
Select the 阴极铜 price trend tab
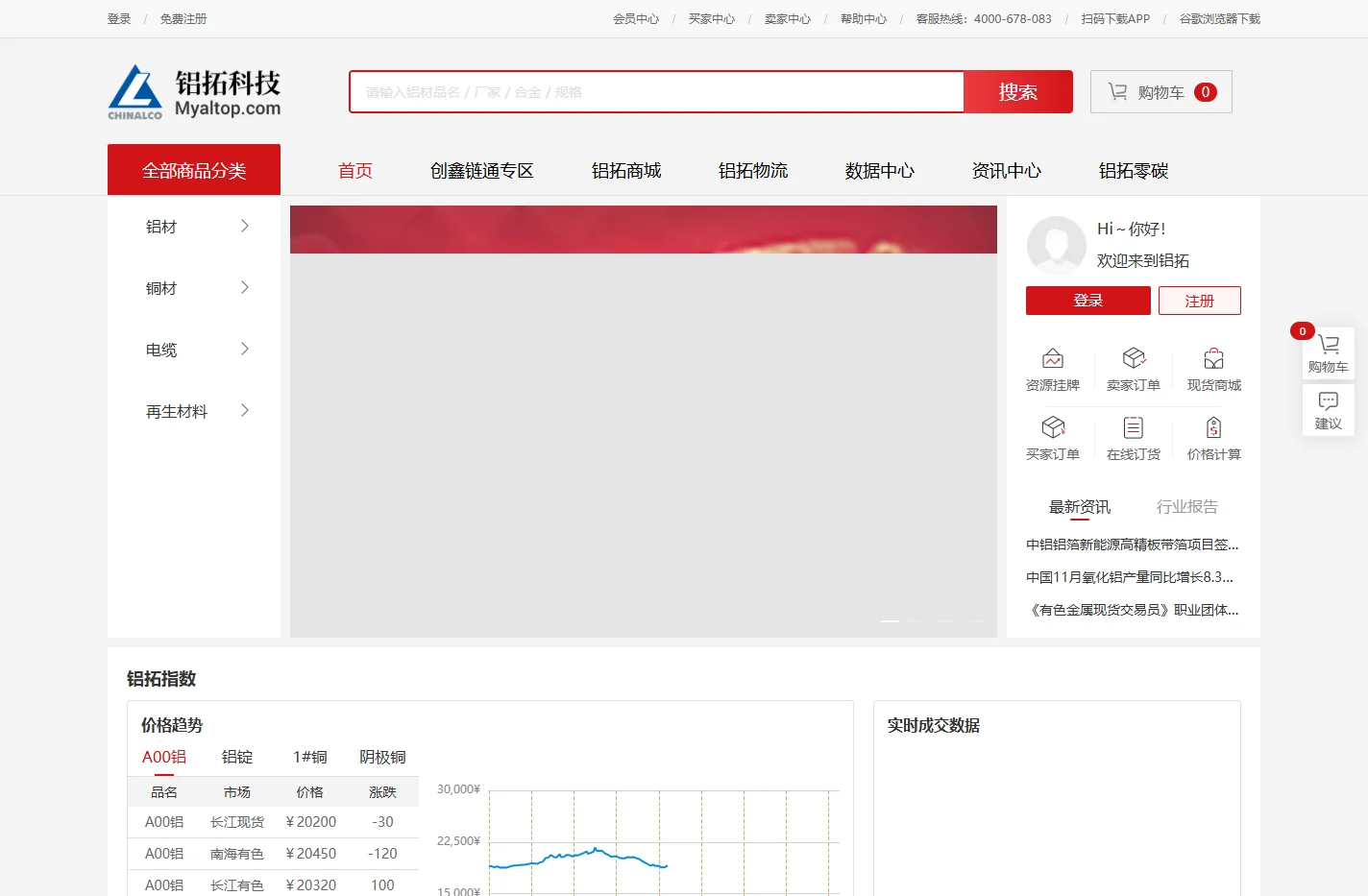coord(382,757)
